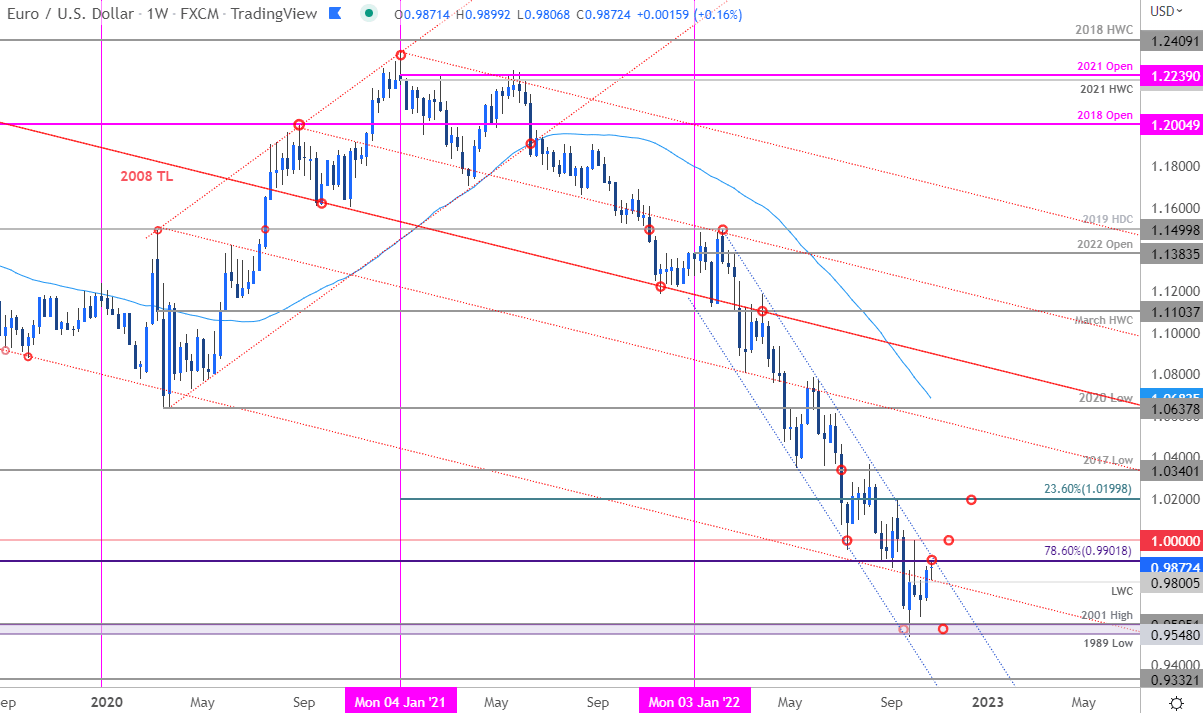Click the '2019 HDC' level label
This screenshot has width=1203, height=713.
pos(1107,219)
